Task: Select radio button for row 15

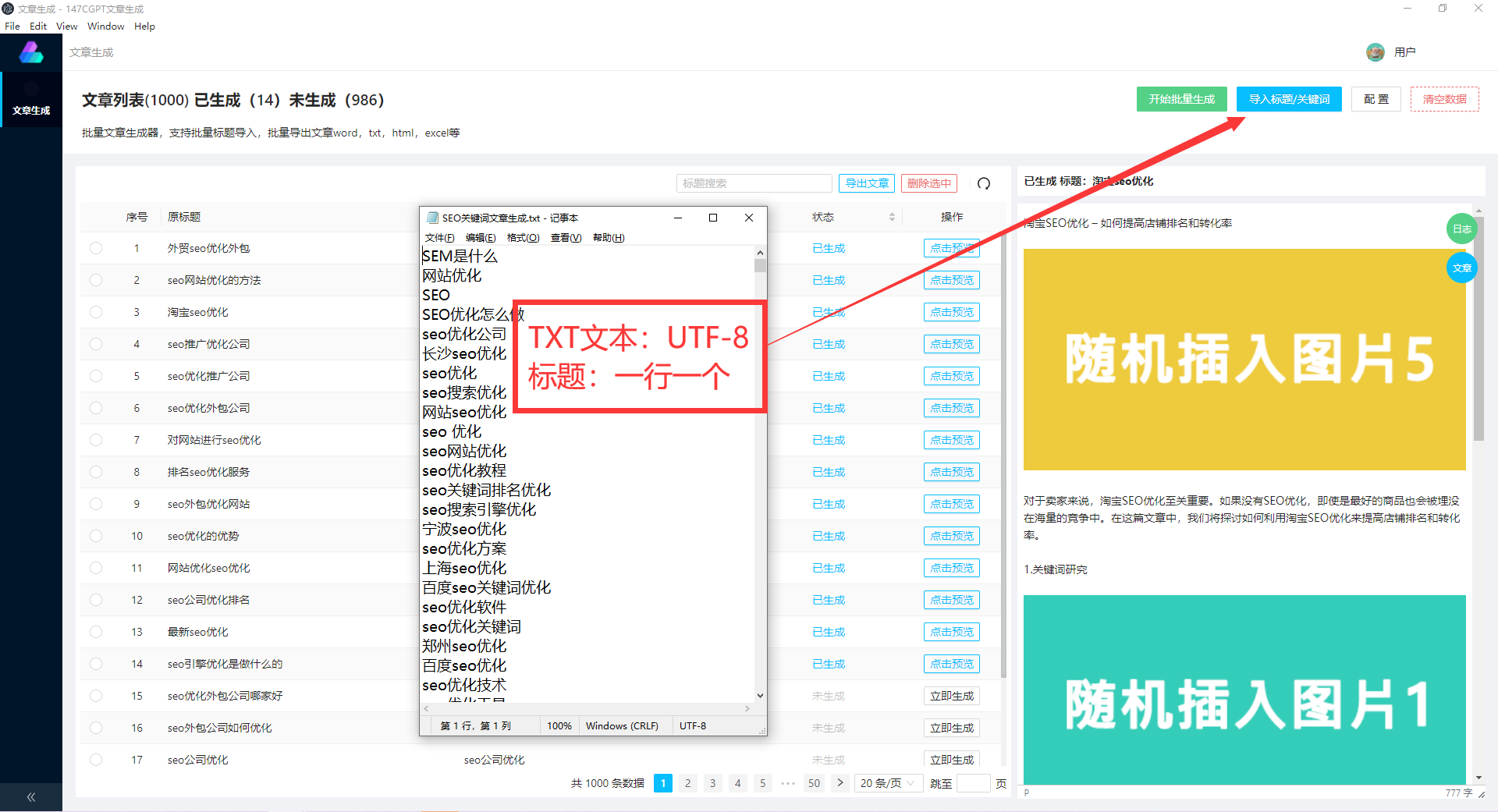Action: [96, 696]
